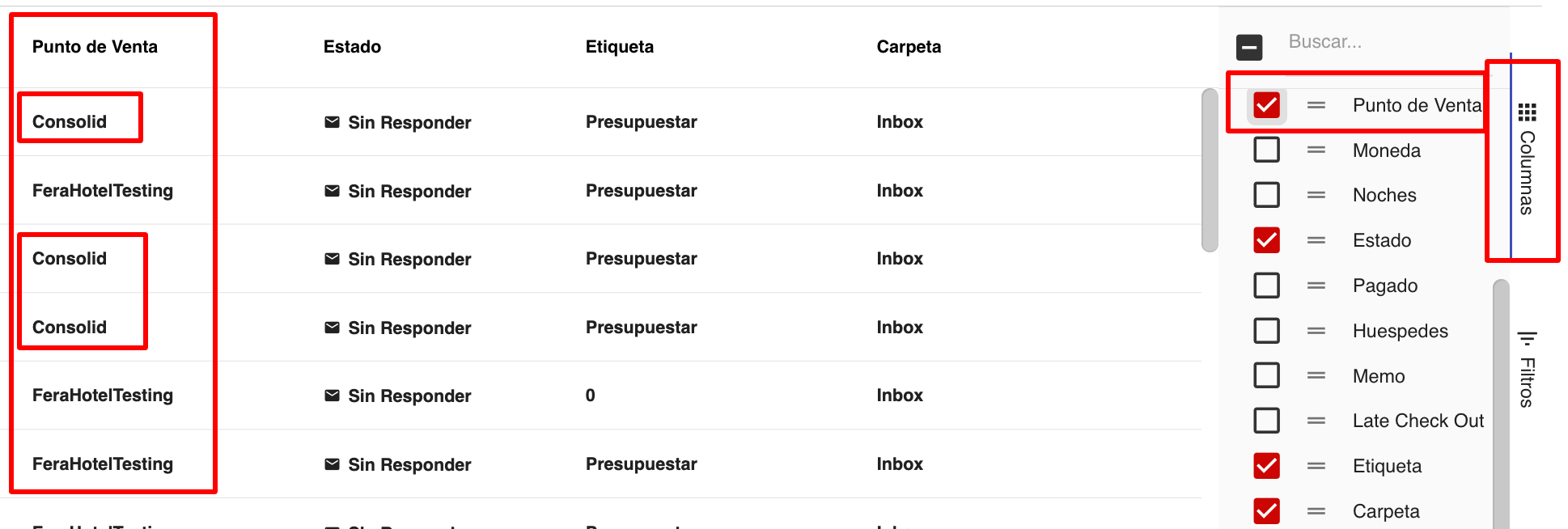Sort by the Etiqueta column header
1568x529 pixels.
[x=619, y=47]
